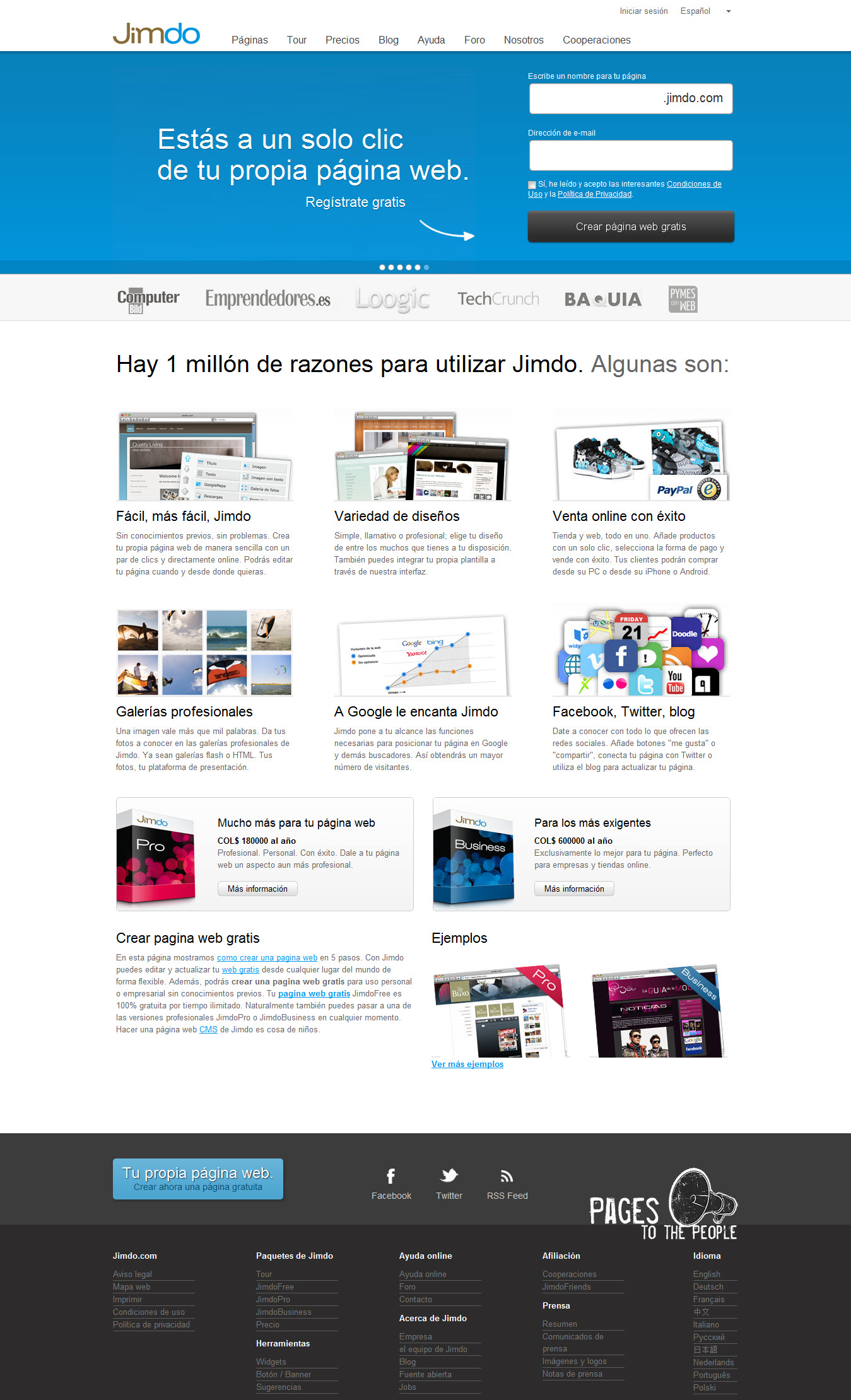Open the CMS link in the paragraph
Viewport: 851px width, 1400px height.
pyautogui.click(x=208, y=1029)
